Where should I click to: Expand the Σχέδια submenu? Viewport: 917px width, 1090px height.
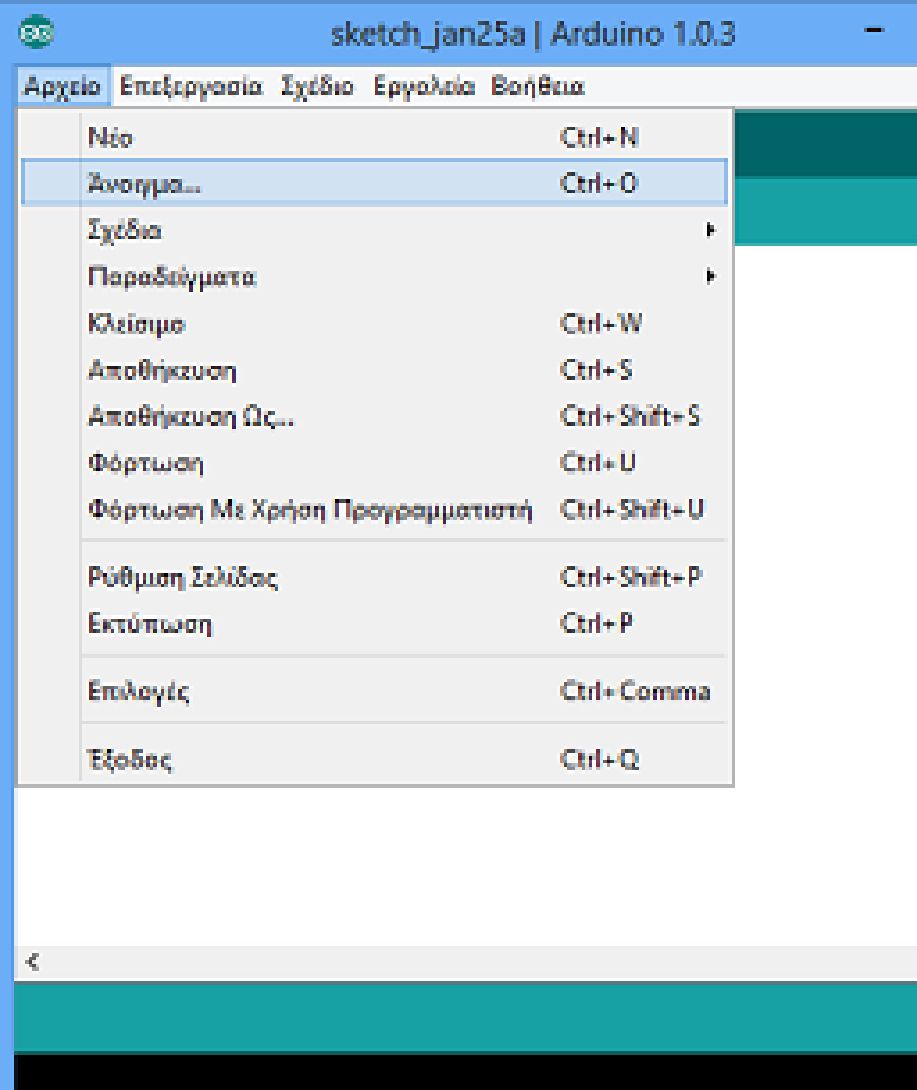(x=374, y=229)
